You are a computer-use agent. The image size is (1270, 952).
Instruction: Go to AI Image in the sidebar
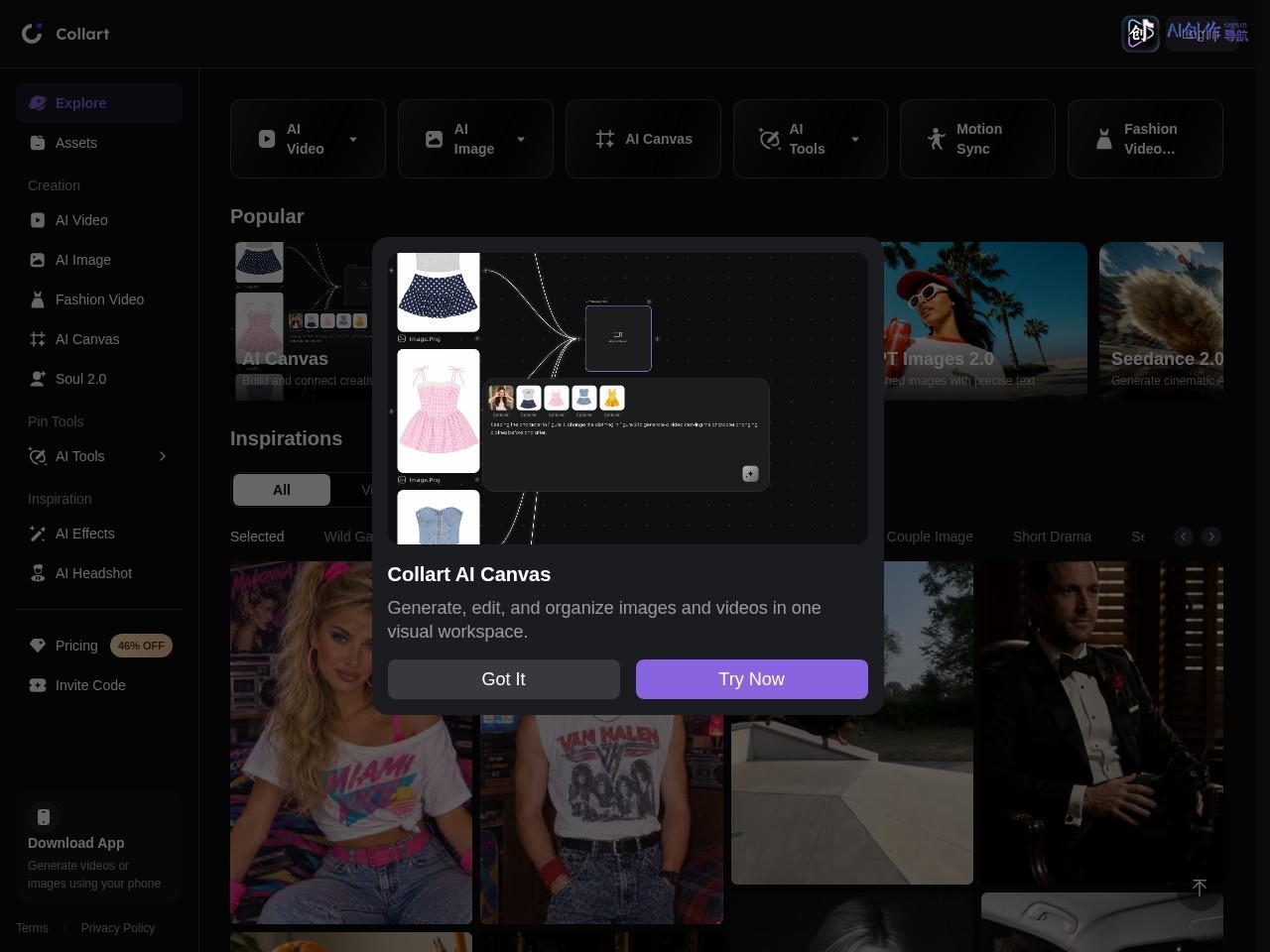(x=99, y=260)
